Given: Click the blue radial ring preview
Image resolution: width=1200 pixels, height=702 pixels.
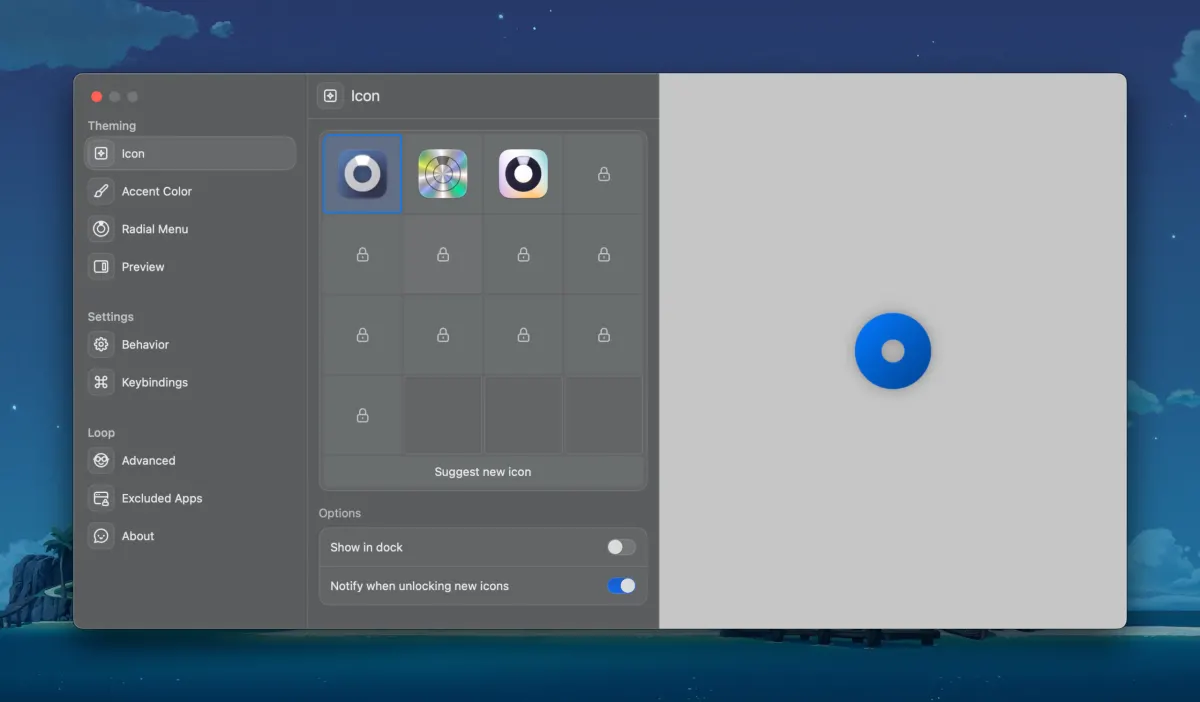Looking at the screenshot, I should click(x=893, y=351).
